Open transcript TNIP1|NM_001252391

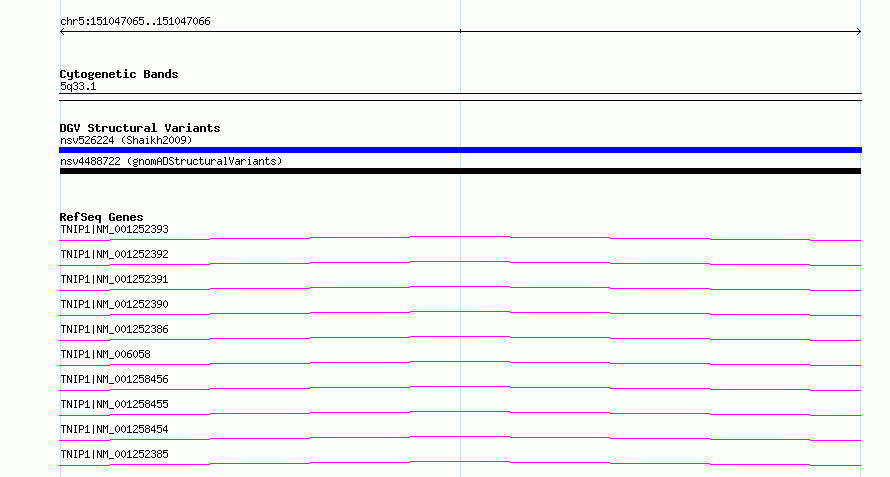[x=114, y=279]
